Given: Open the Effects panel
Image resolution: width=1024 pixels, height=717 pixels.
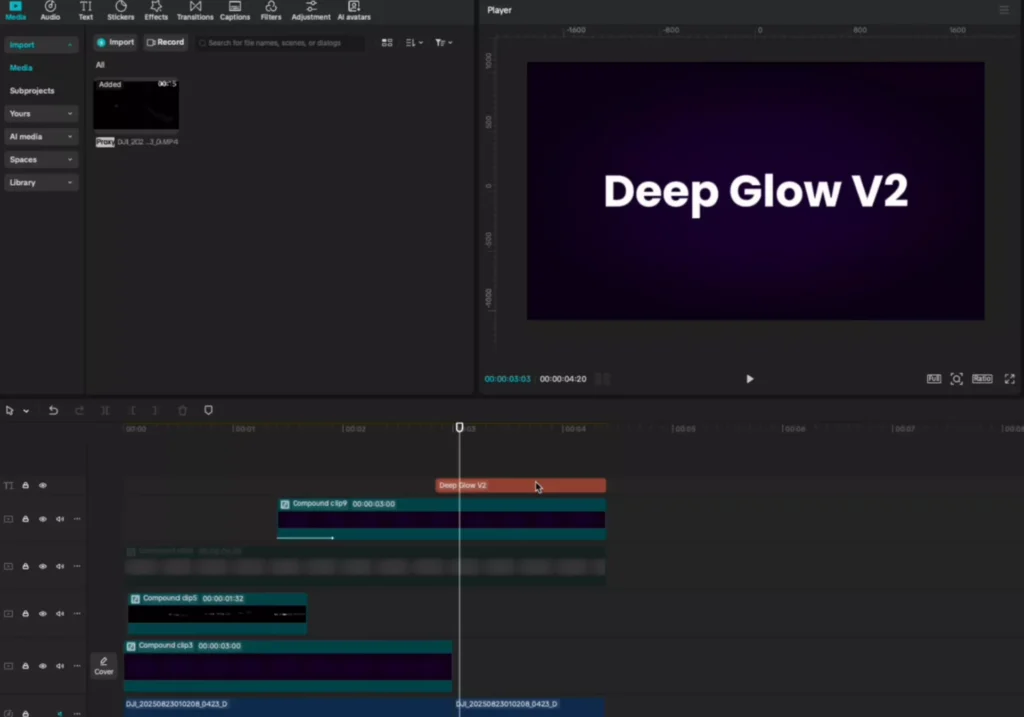Looking at the screenshot, I should [x=156, y=10].
